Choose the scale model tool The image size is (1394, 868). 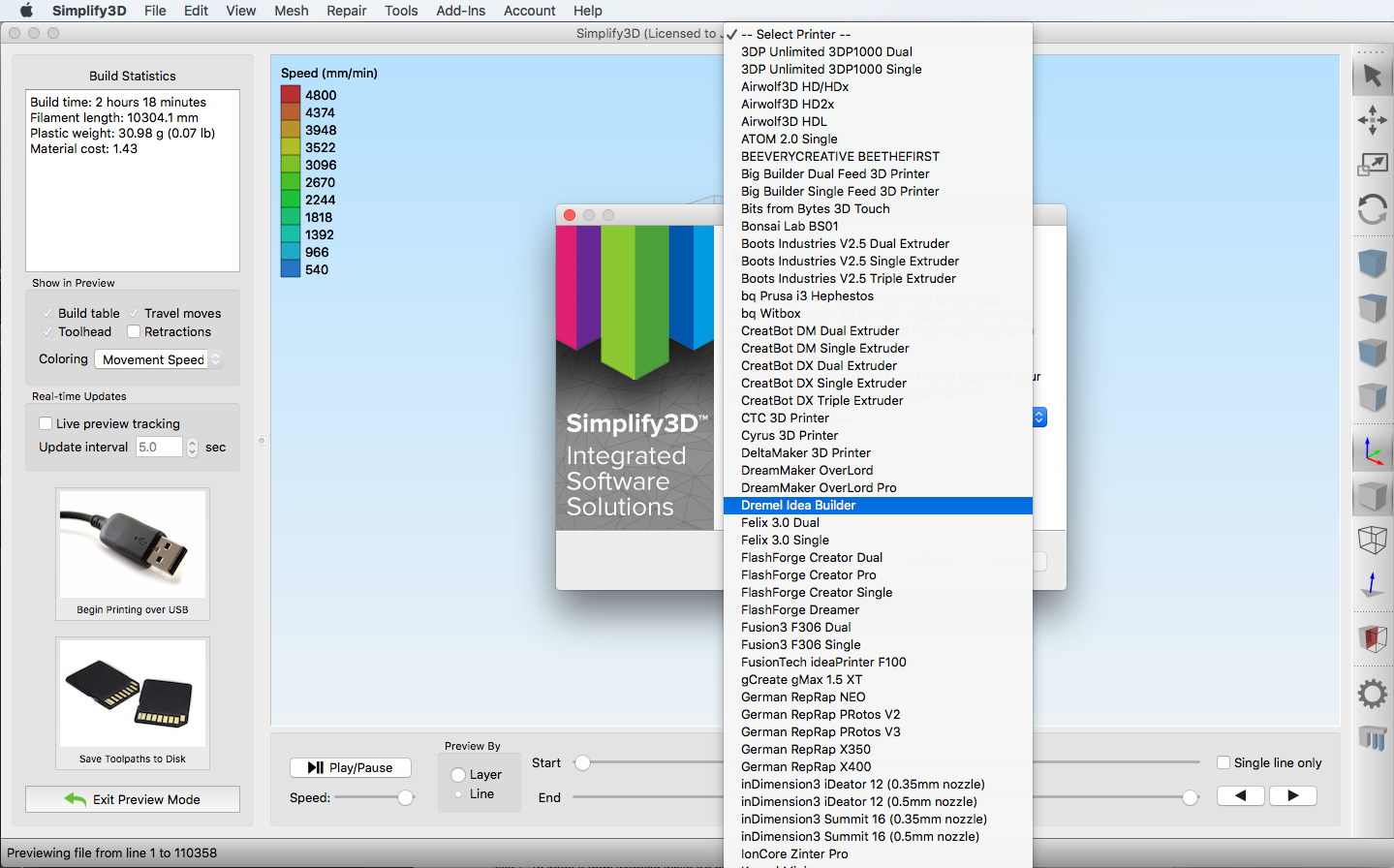1372,165
